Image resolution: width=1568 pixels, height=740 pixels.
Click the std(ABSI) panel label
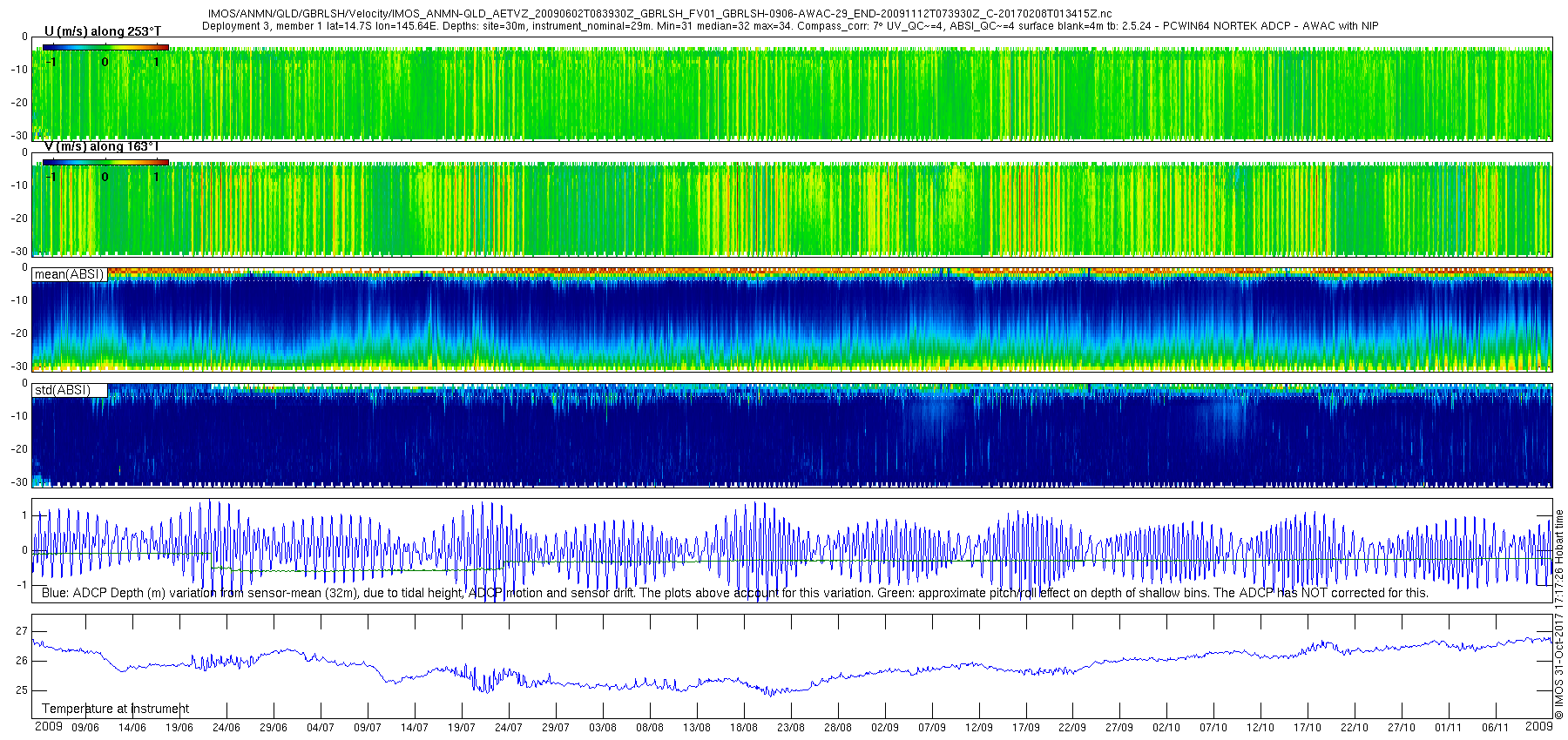pyautogui.click(x=62, y=390)
